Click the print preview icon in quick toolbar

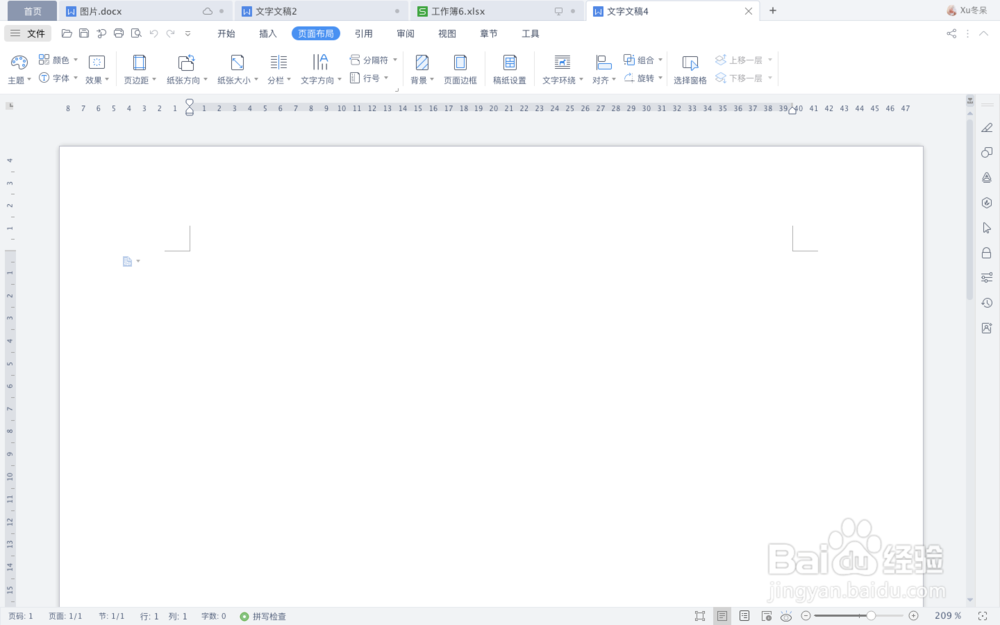[136, 33]
